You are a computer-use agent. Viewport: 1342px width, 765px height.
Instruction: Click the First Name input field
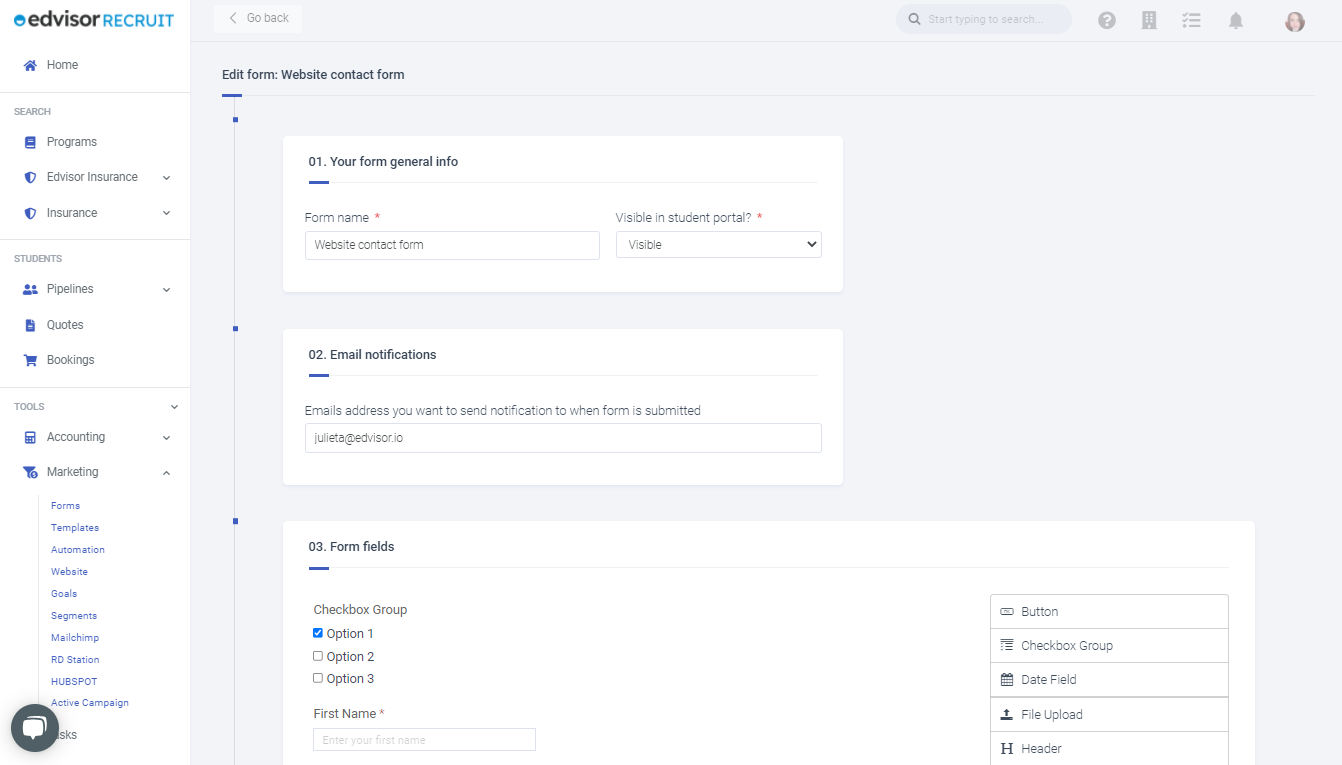coord(424,740)
